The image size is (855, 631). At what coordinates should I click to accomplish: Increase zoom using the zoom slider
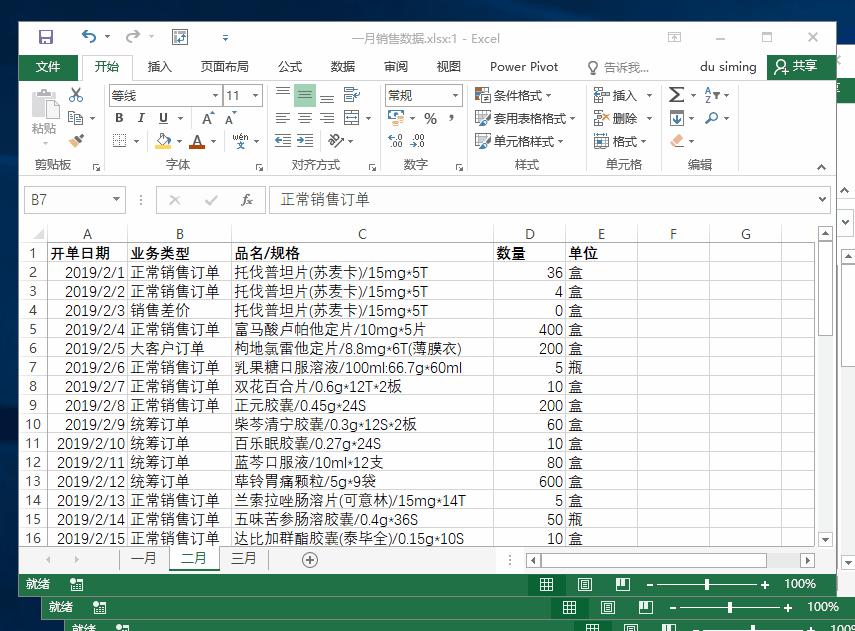point(764,583)
